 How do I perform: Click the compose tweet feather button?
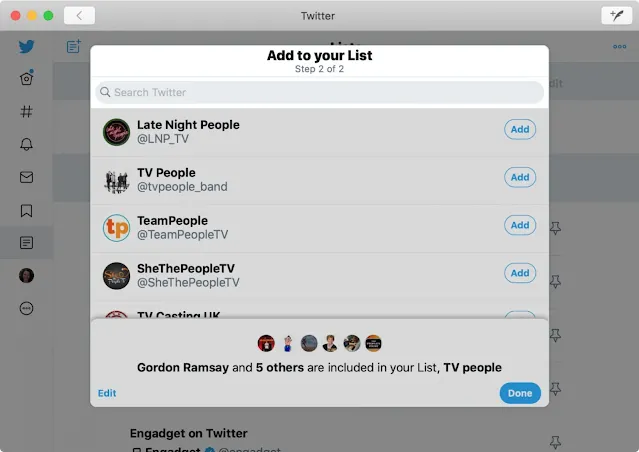coord(617,16)
